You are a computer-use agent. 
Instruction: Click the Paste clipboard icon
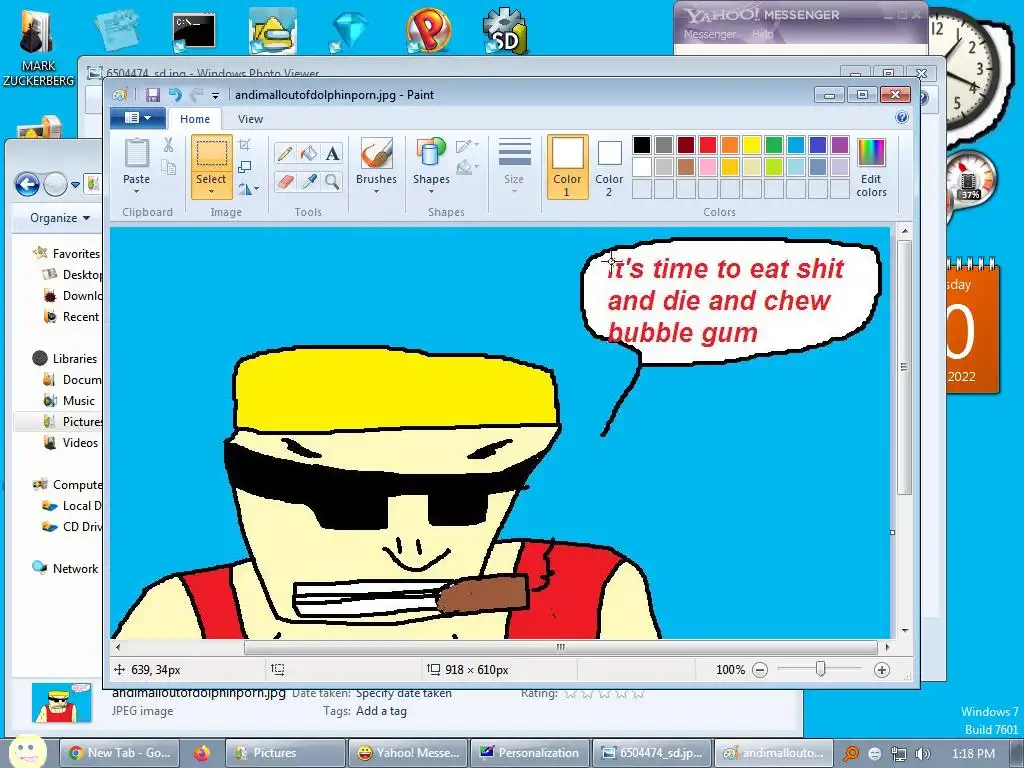pos(136,153)
